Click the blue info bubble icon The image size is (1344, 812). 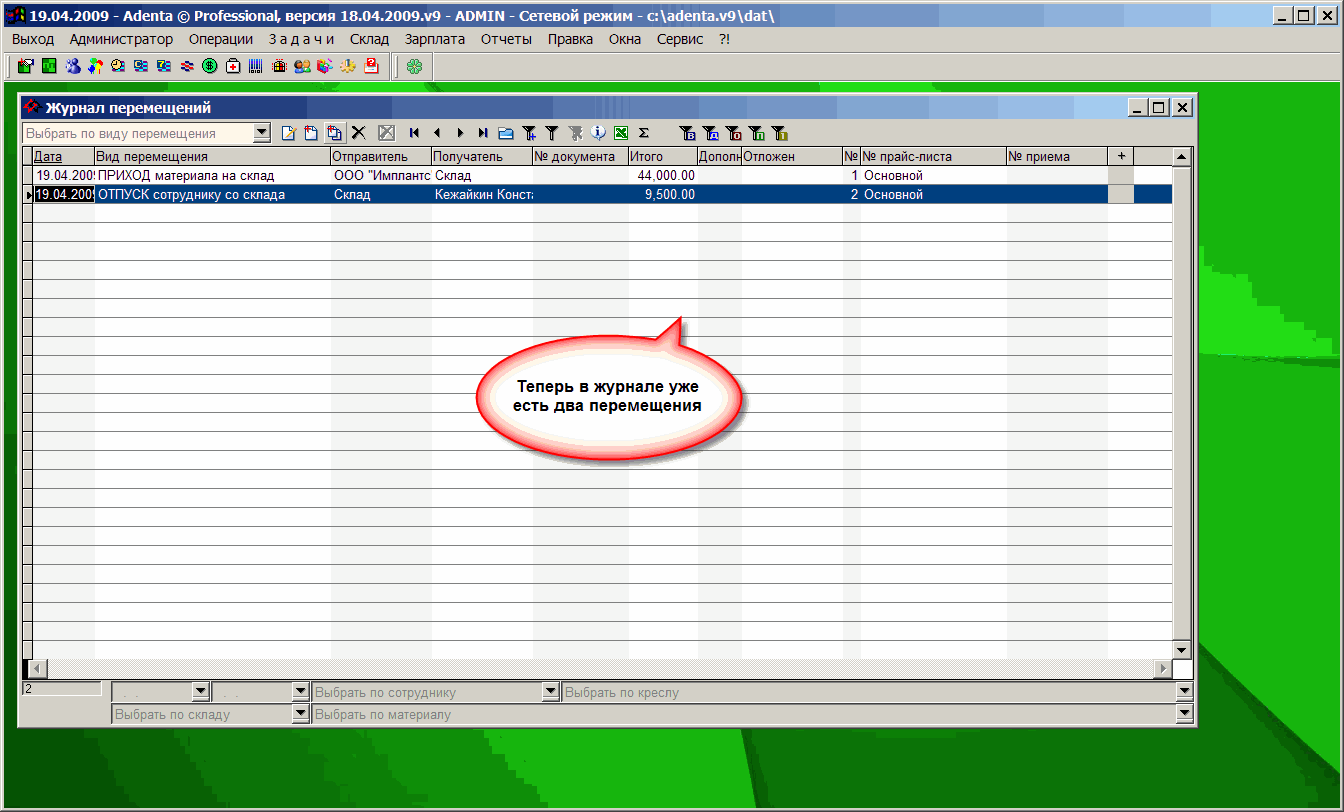tap(598, 132)
